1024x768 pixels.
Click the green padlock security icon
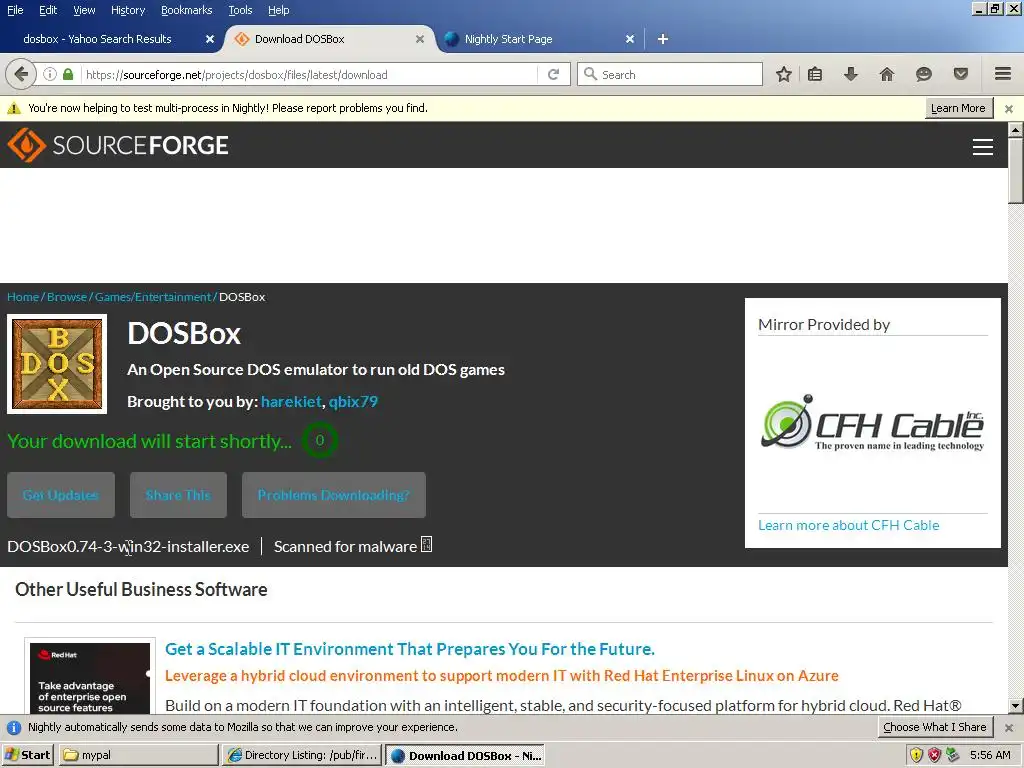tap(68, 74)
